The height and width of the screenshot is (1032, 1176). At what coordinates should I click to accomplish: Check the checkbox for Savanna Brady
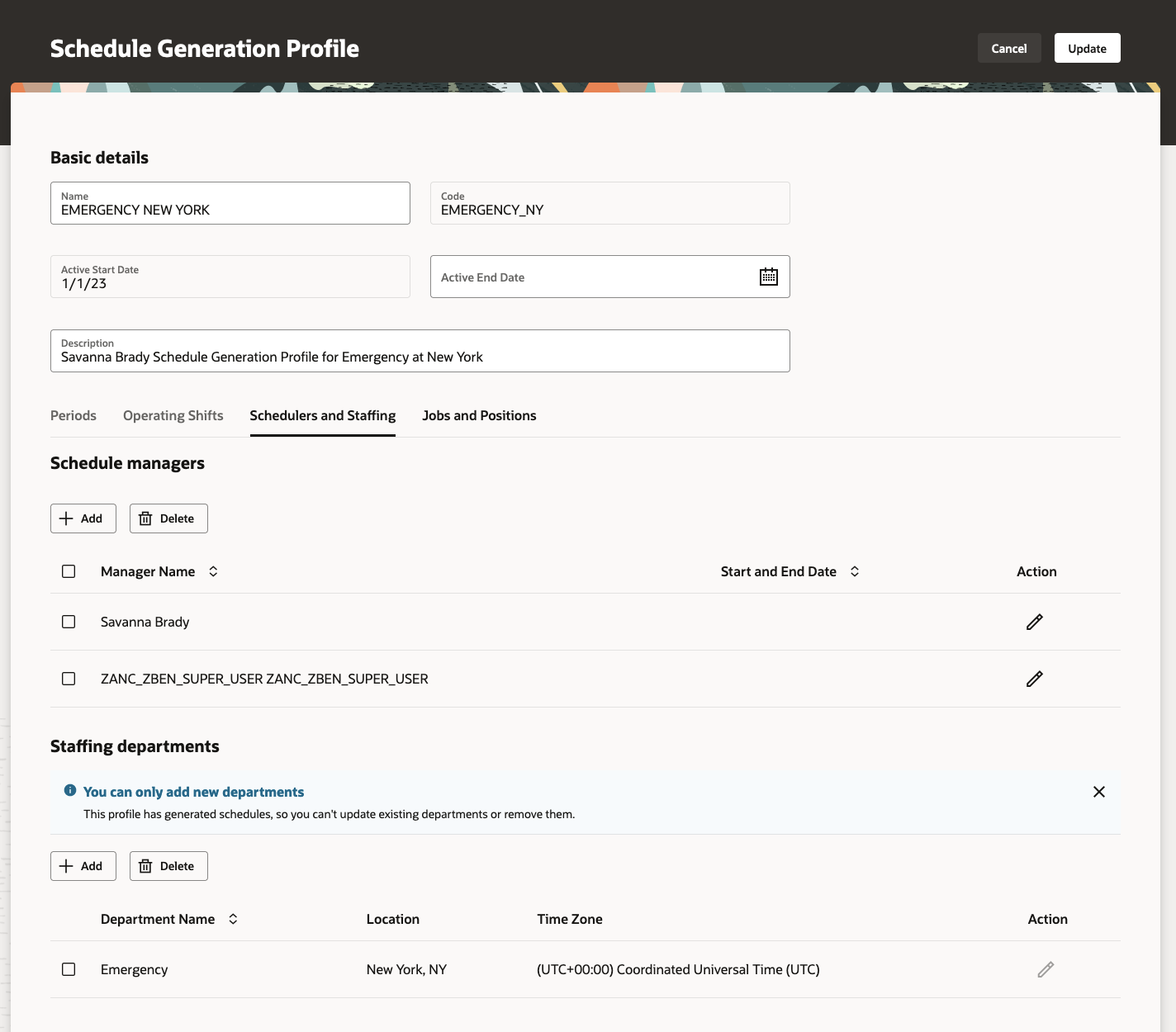pos(69,622)
